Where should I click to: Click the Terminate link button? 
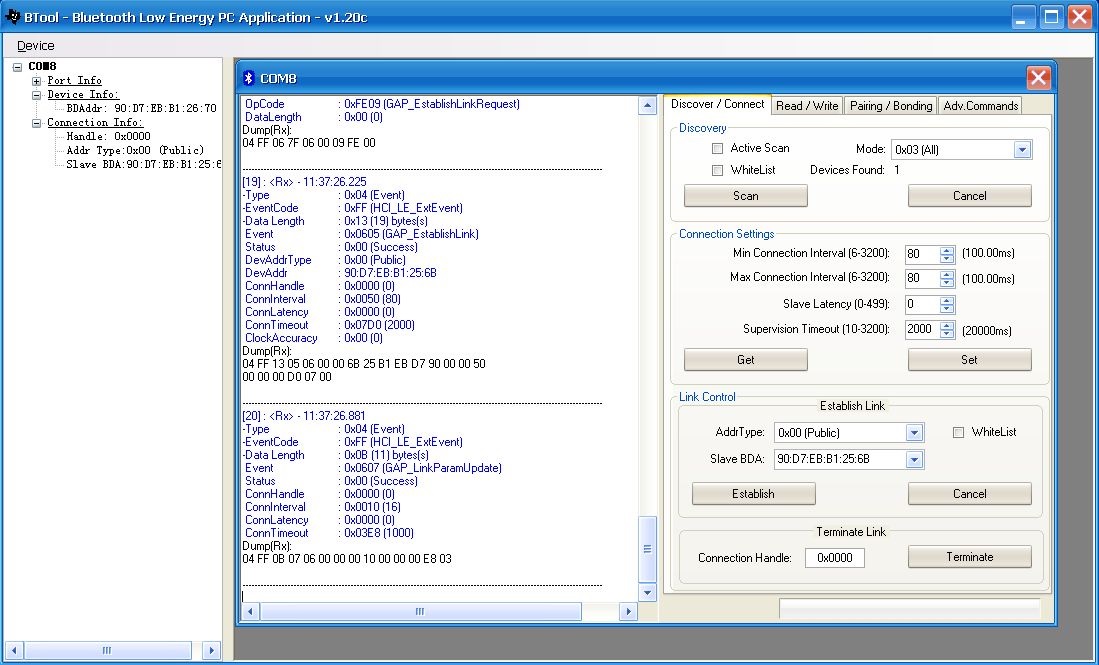[969, 557]
